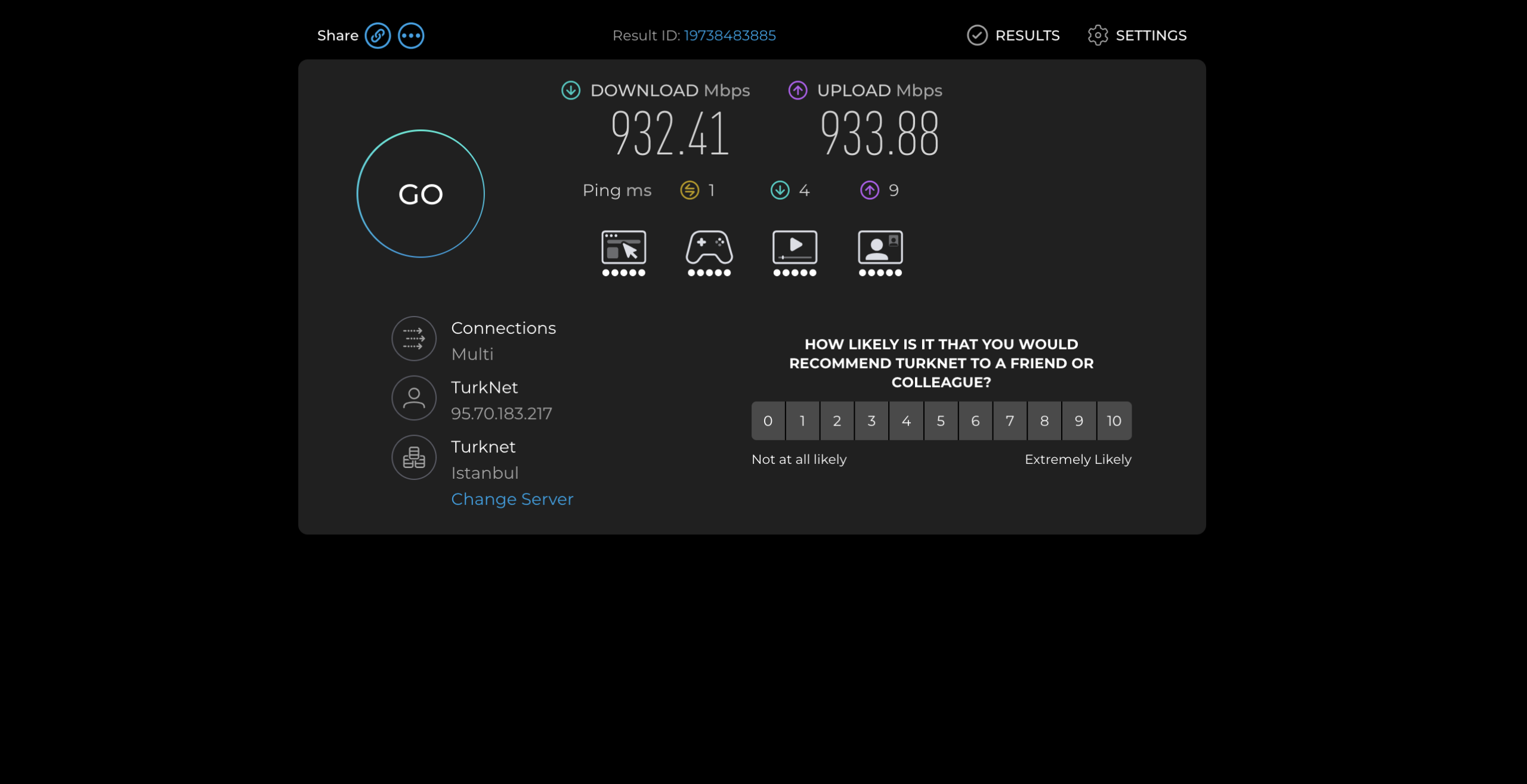Image resolution: width=1527 pixels, height=784 pixels.
Task: Give TurkNet a score of 8
Action: pyautogui.click(x=1044, y=421)
